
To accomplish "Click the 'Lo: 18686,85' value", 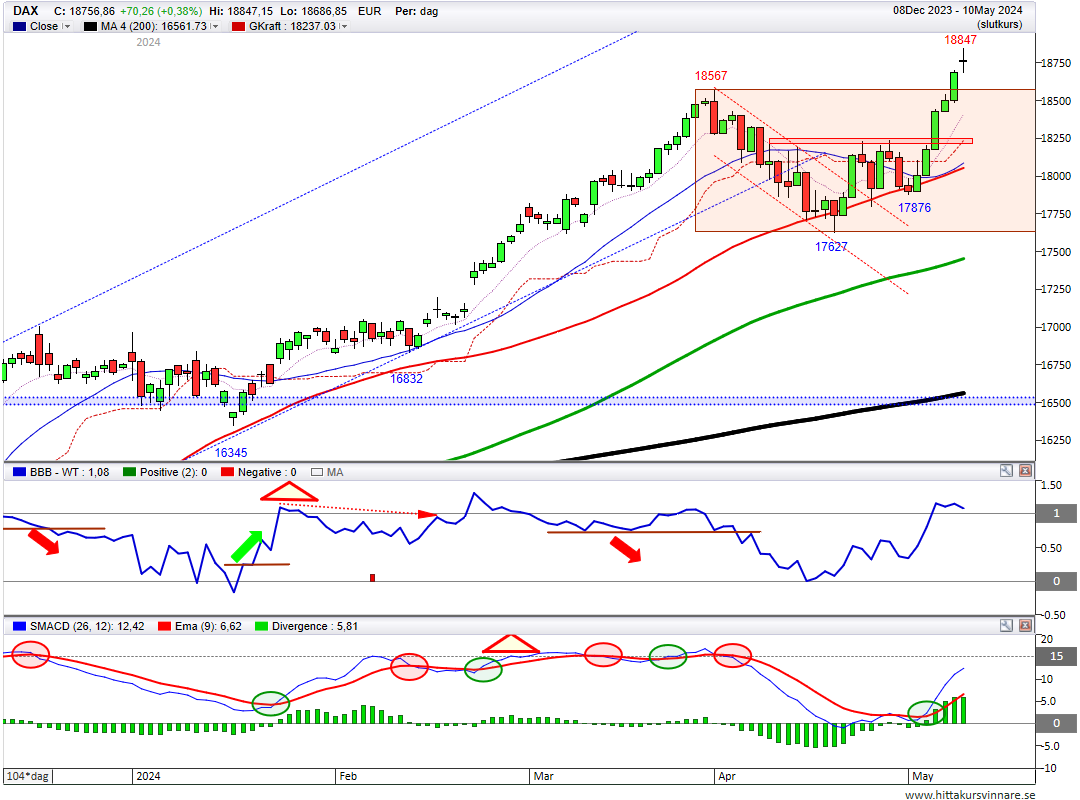I will click(315, 11).
